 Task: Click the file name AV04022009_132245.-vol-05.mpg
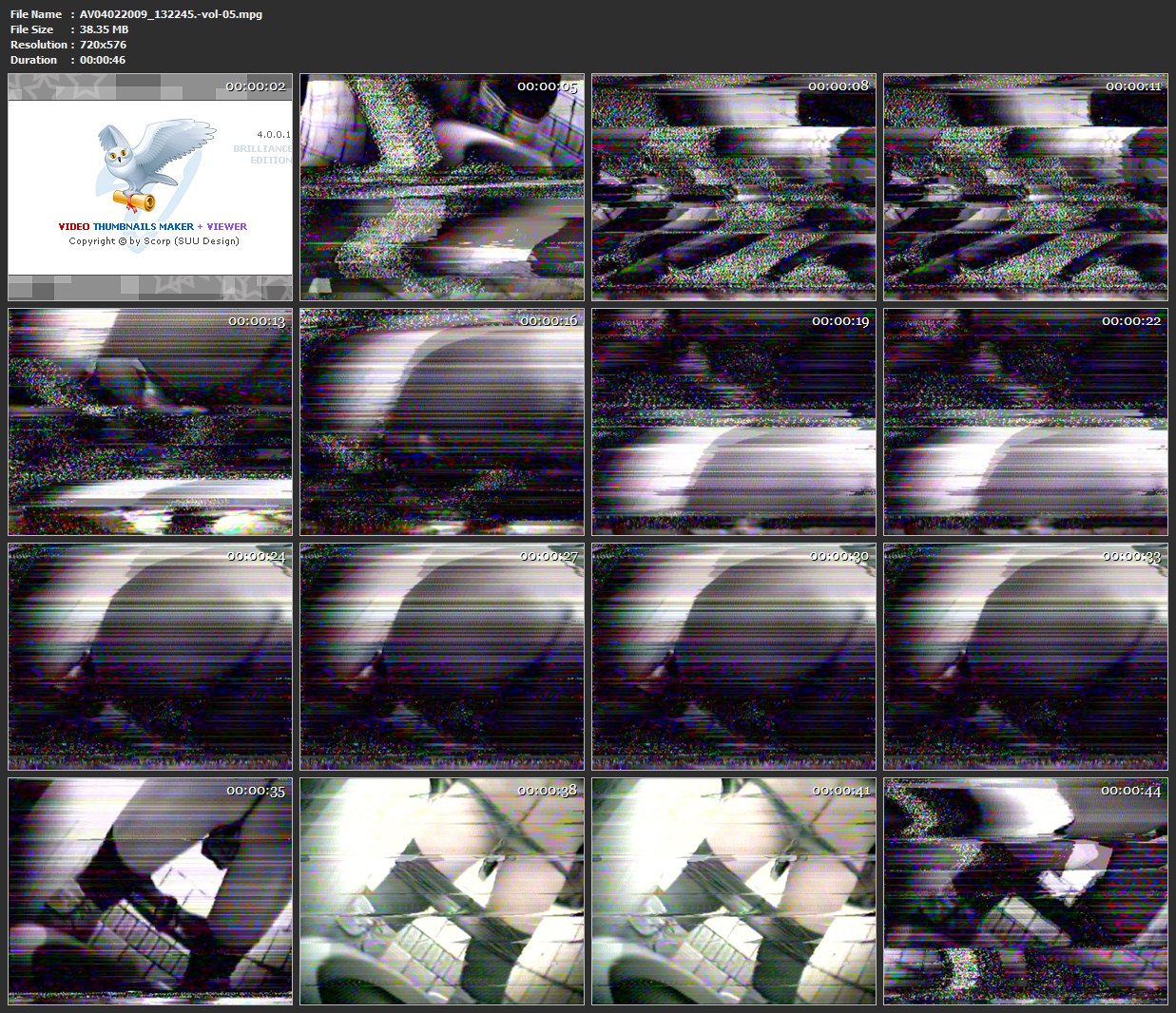pos(171,14)
